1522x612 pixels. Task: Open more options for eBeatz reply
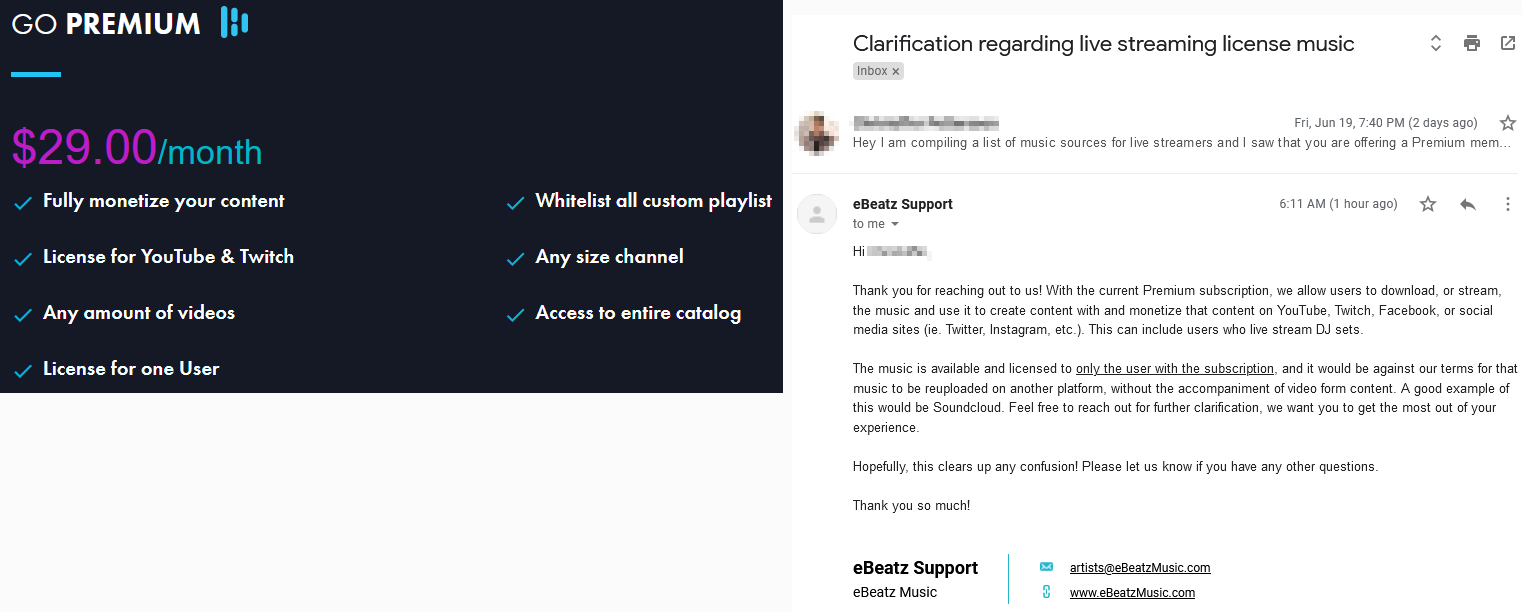tap(1507, 204)
